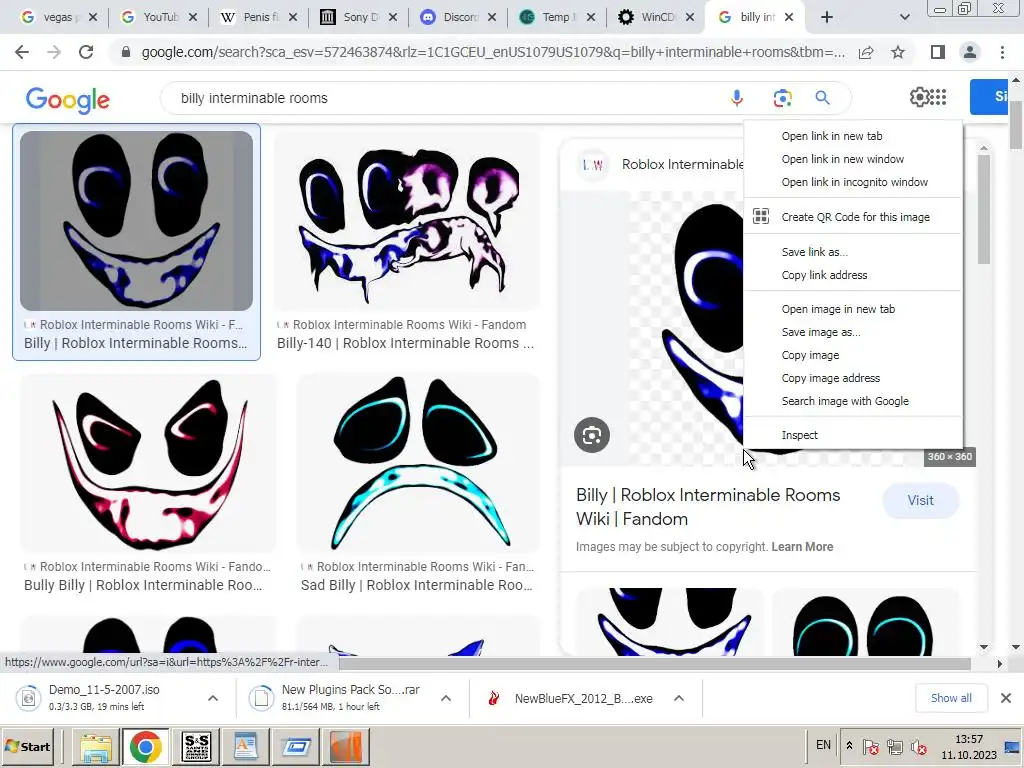
Task: Select Save image as...
Action: 821,332
